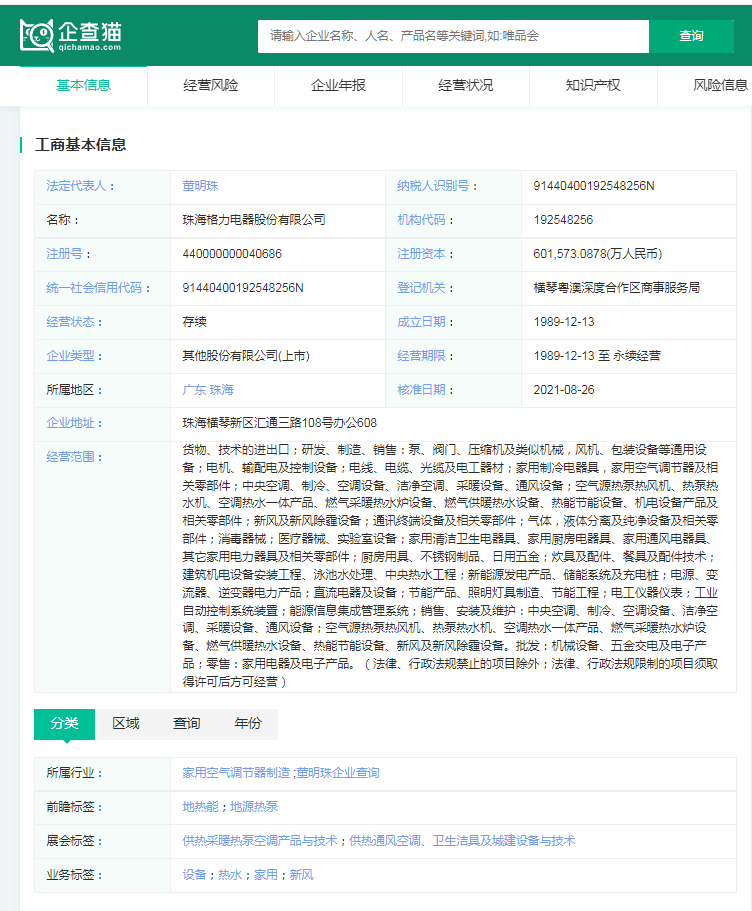This screenshot has width=752, height=911.
Task: Click the green 查询 search button
Action: click(691, 36)
